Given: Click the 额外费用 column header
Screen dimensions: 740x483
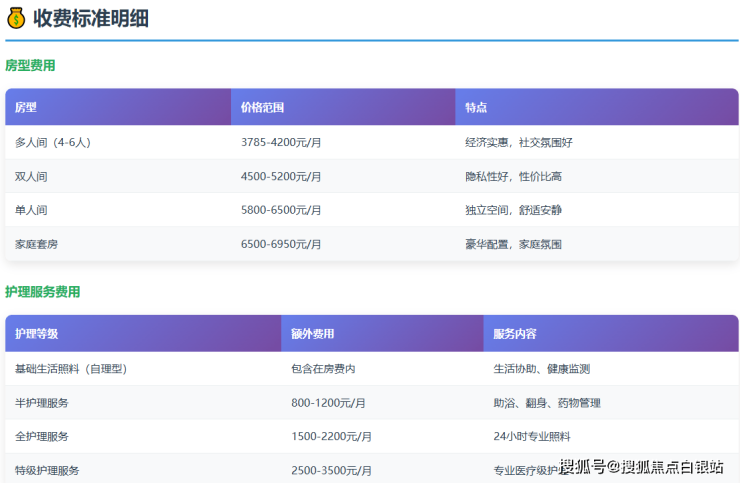Looking at the screenshot, I should (313, 334).
